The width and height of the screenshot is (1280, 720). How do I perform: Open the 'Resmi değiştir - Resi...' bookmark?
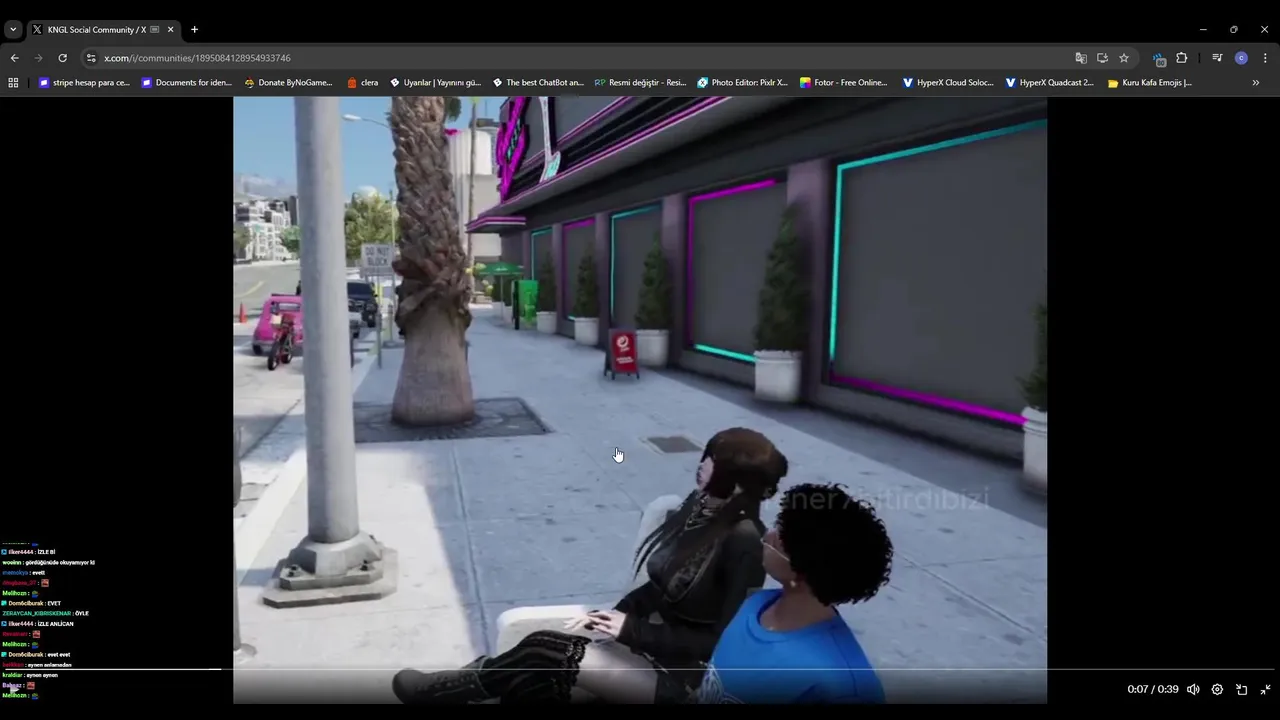click(x=640, y=83)
